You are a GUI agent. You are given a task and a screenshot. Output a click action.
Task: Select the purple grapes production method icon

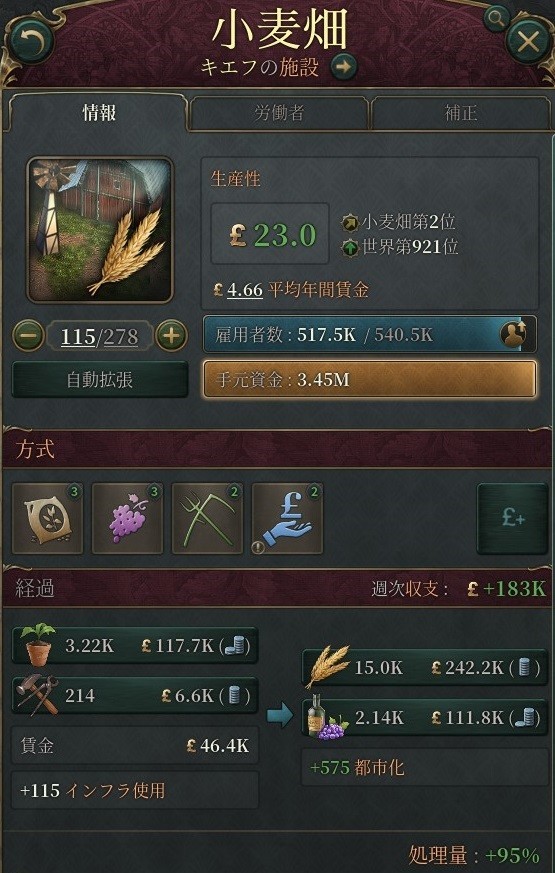pos(127,519)
